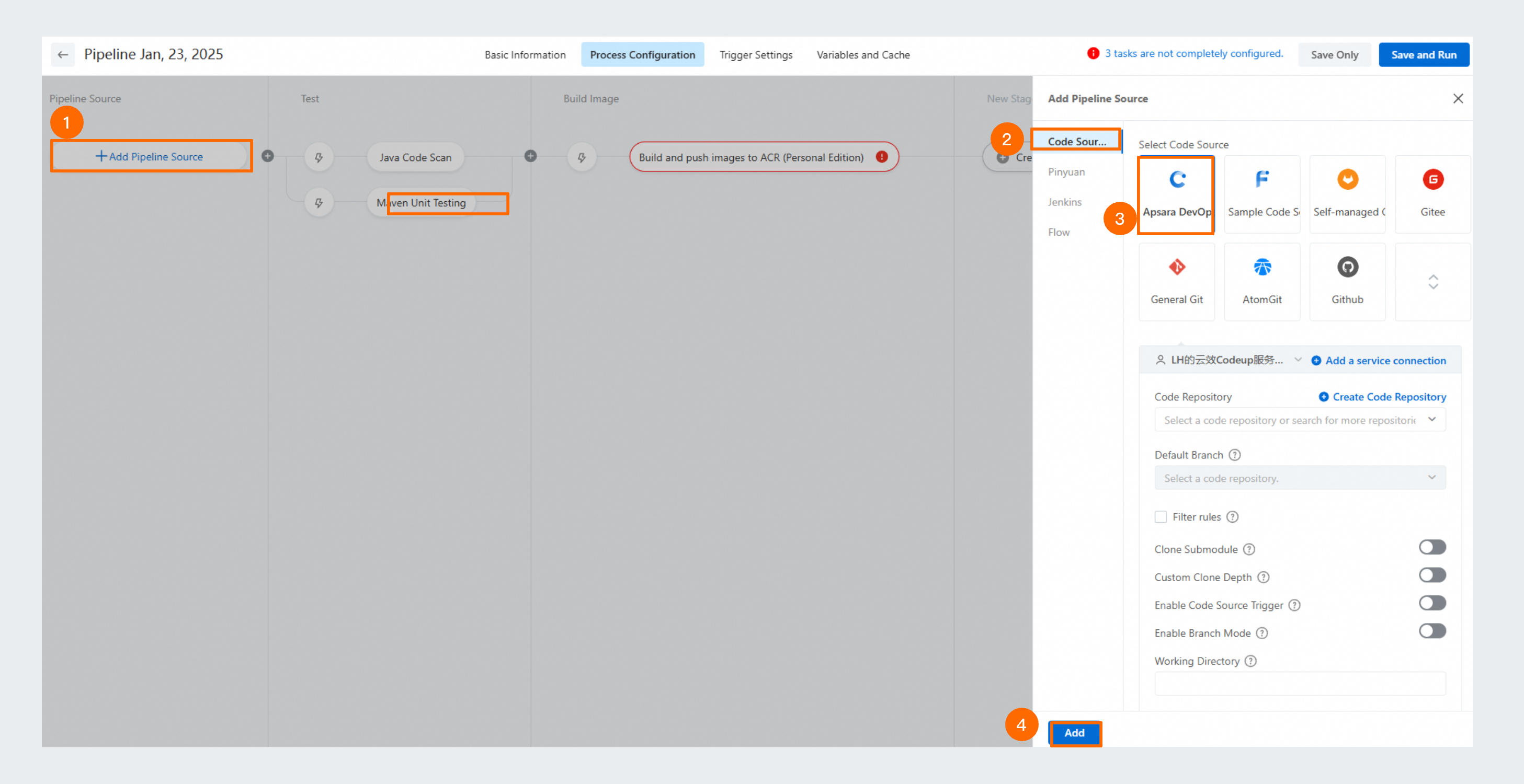Image resolution: width=1524 pixels, height=784 pixels.
Task: Choose the Gitee code source
Action: click(x=1432, y=180)
